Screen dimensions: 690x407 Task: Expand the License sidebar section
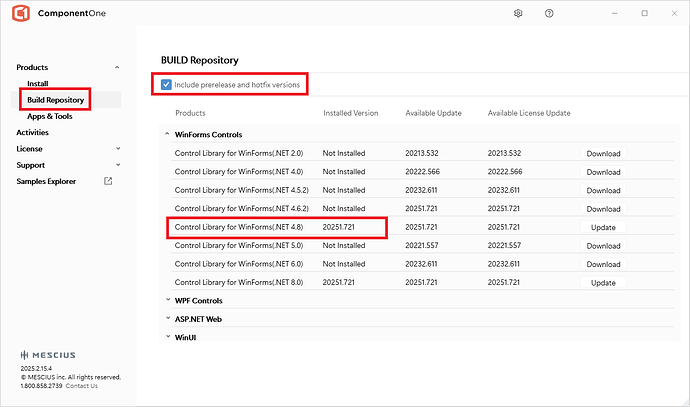[117, 148]
